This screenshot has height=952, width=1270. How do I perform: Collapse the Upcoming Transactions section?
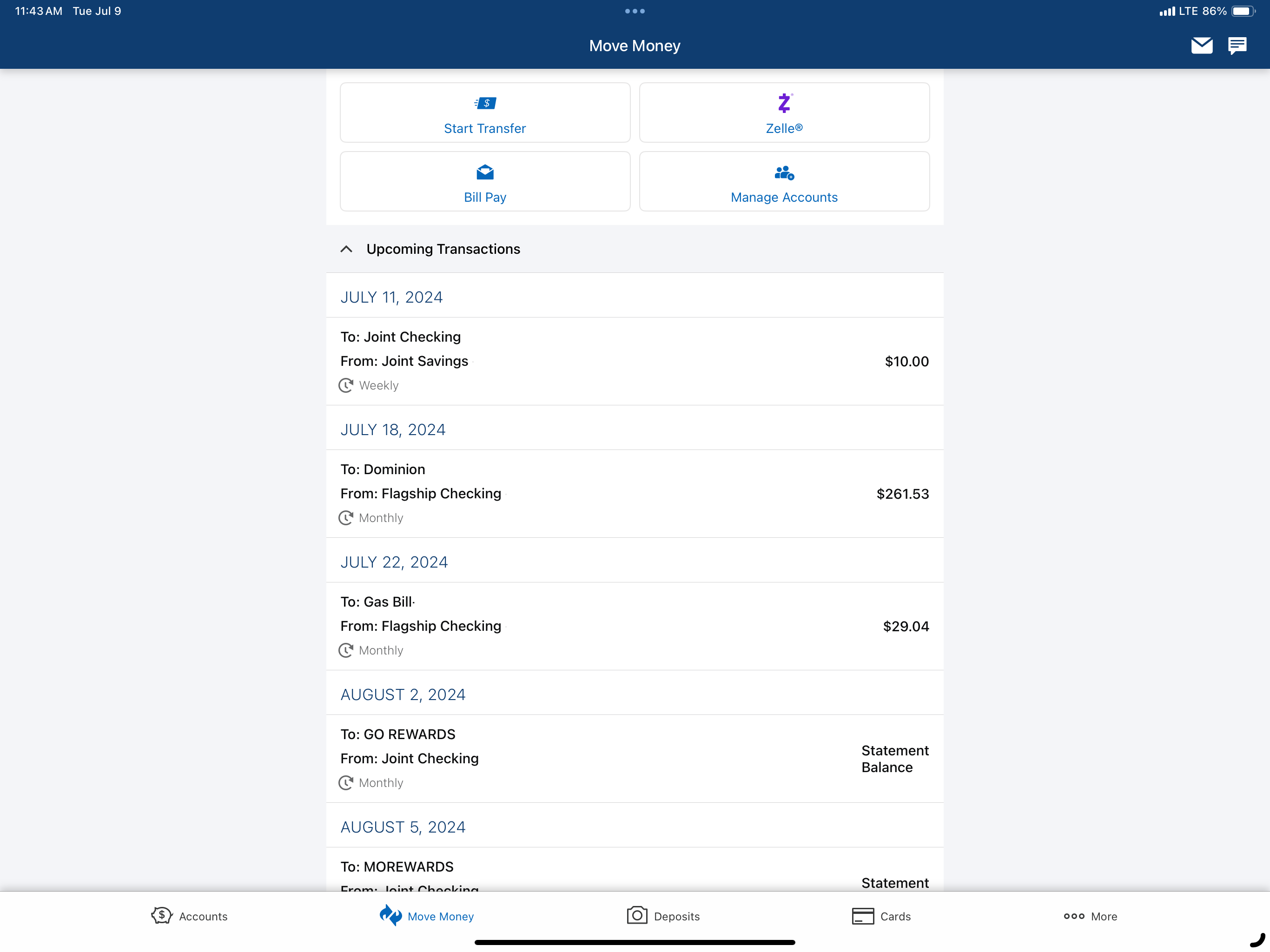click(346, 249)
